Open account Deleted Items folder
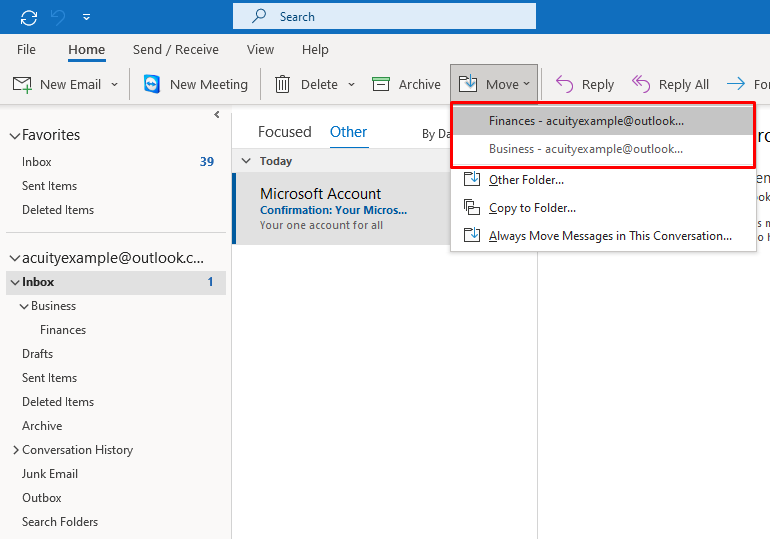Image resolution: width=770 pixels, height=539 pixels. (58, 402)
